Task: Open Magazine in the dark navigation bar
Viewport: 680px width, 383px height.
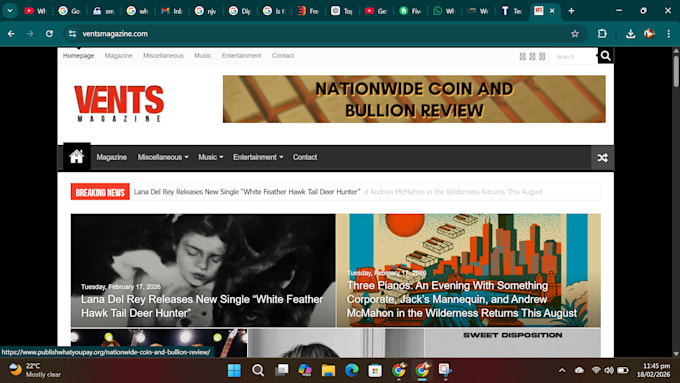Action: (111, 157)
